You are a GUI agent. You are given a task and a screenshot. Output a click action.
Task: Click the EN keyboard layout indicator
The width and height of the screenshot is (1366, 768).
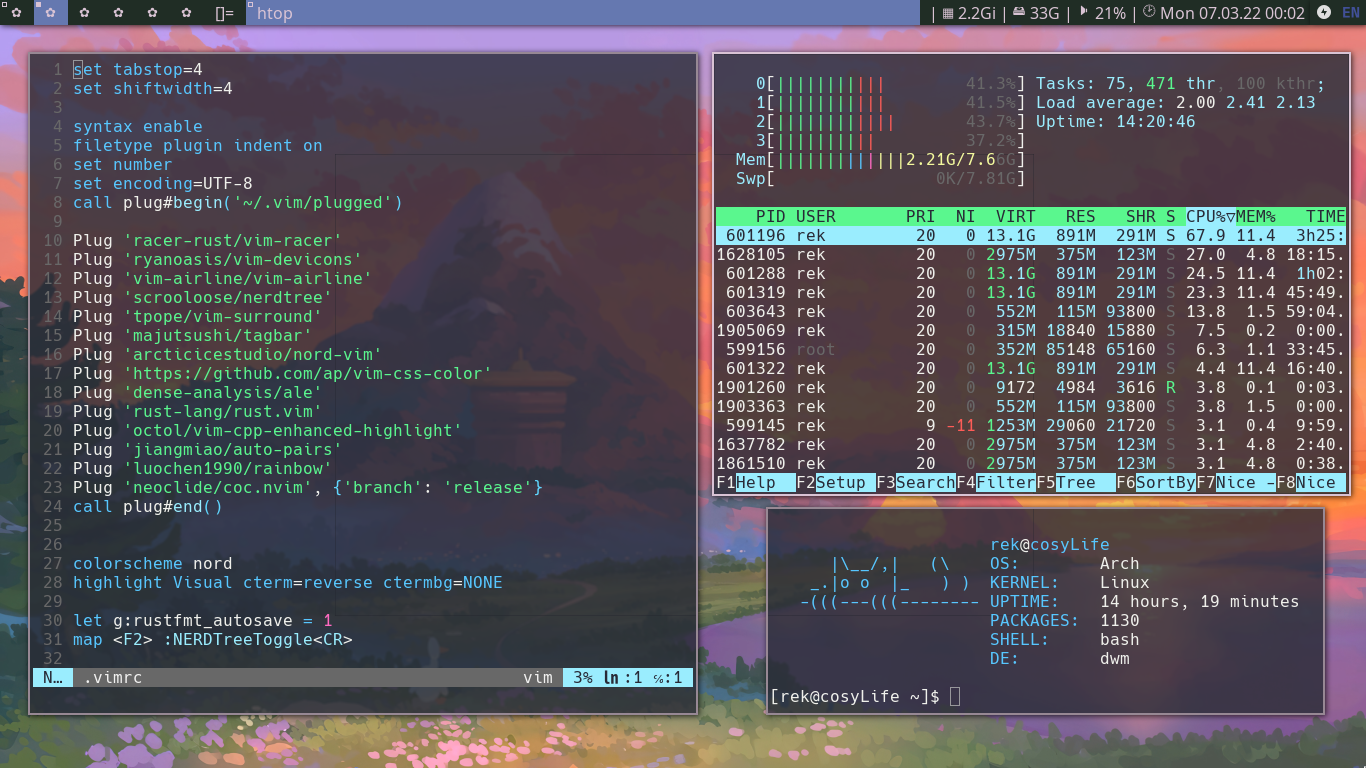coord(1351,13)
